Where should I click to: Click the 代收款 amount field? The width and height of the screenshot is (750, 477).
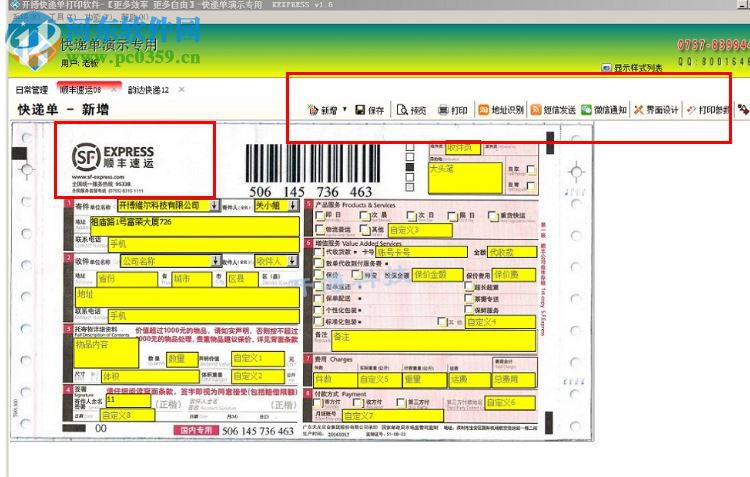pos(512,252)
